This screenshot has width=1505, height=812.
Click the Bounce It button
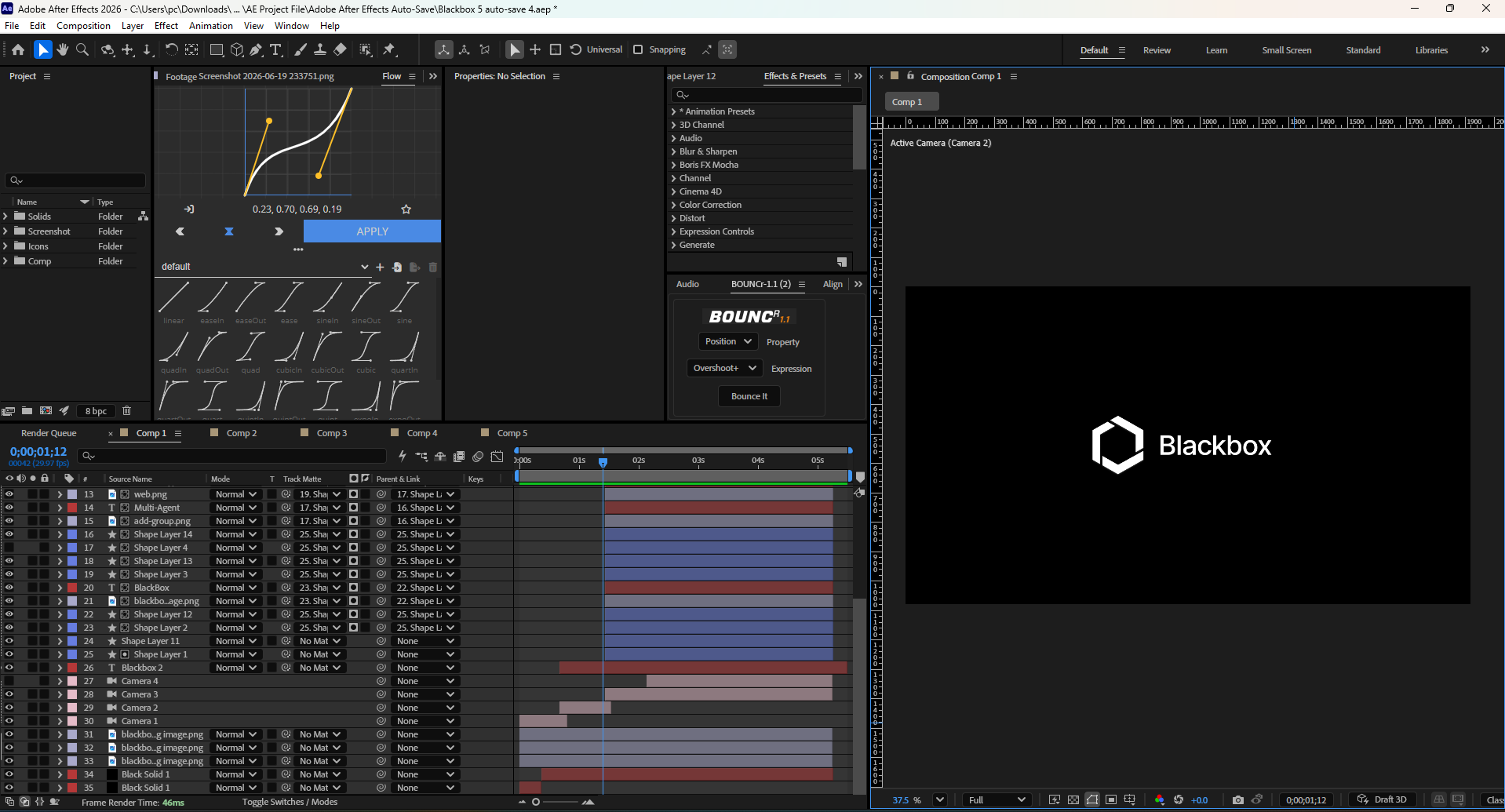point(749,396)
